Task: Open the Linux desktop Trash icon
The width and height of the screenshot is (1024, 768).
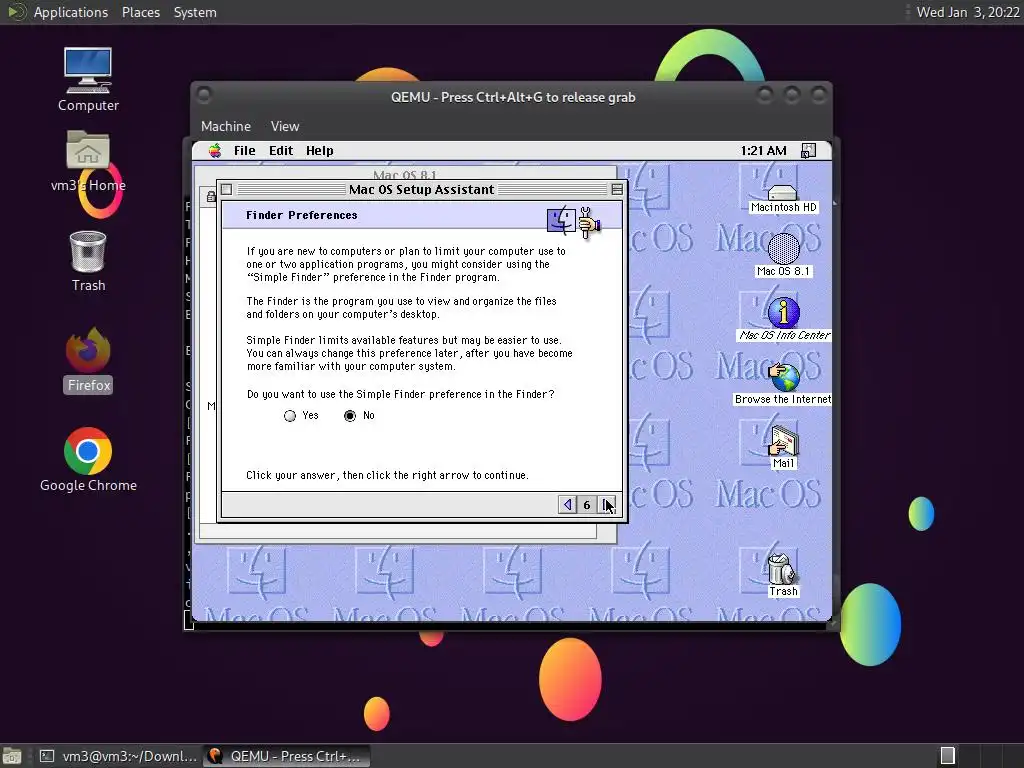Action: [88, 261]
